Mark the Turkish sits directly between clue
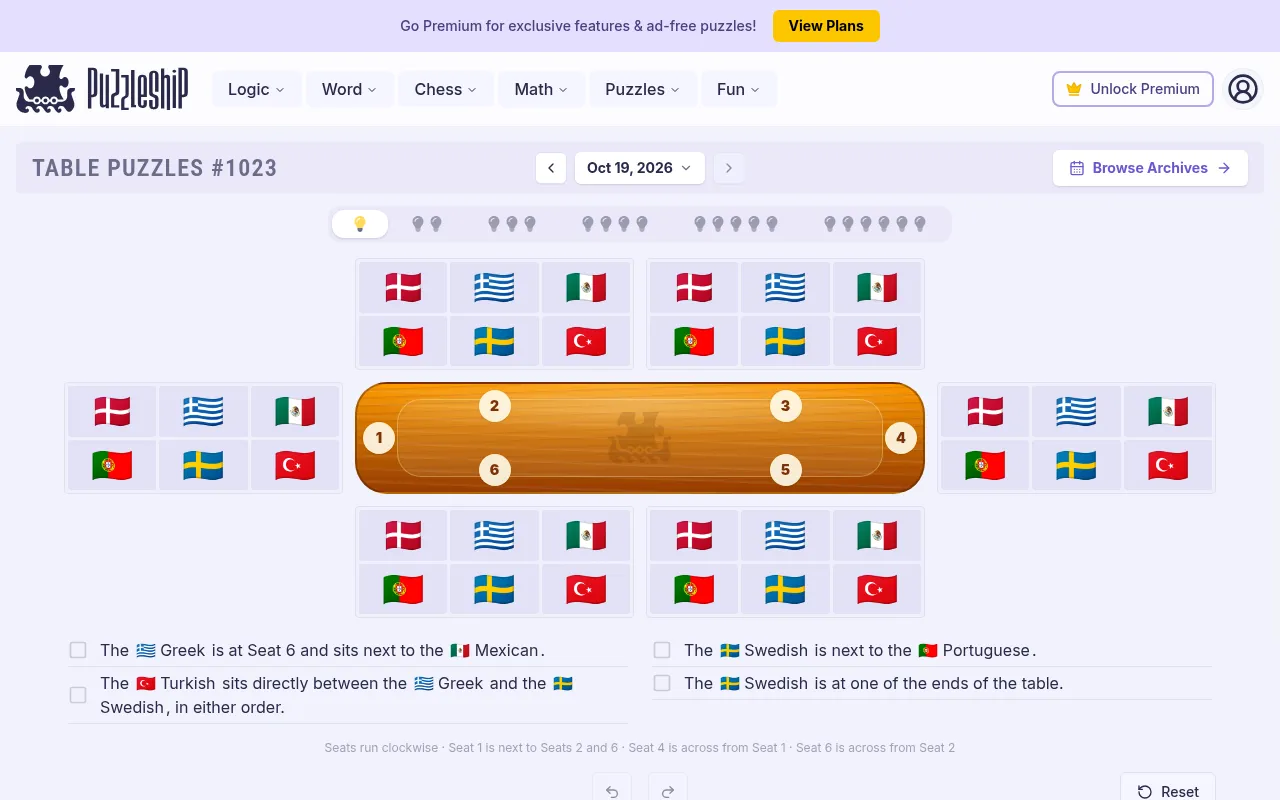This screenshot has width=1280, height=800. (x=78, y=695)
